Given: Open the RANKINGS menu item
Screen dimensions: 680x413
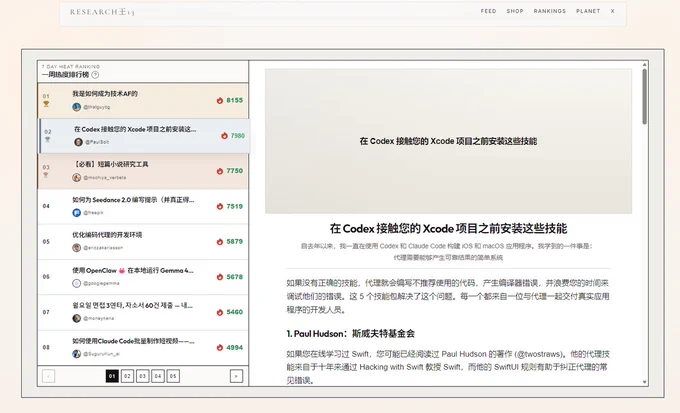Looking at the screenshot, I should pyautogui.click(x=550, y=11).
